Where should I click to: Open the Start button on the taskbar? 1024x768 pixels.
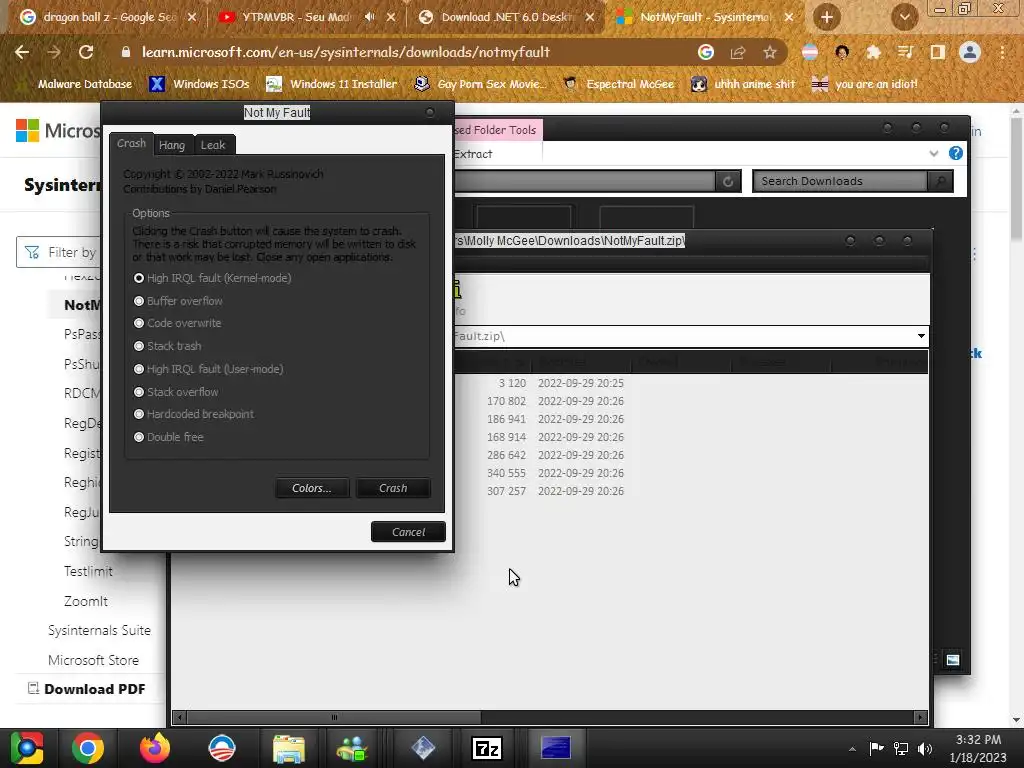click(27, 748)
